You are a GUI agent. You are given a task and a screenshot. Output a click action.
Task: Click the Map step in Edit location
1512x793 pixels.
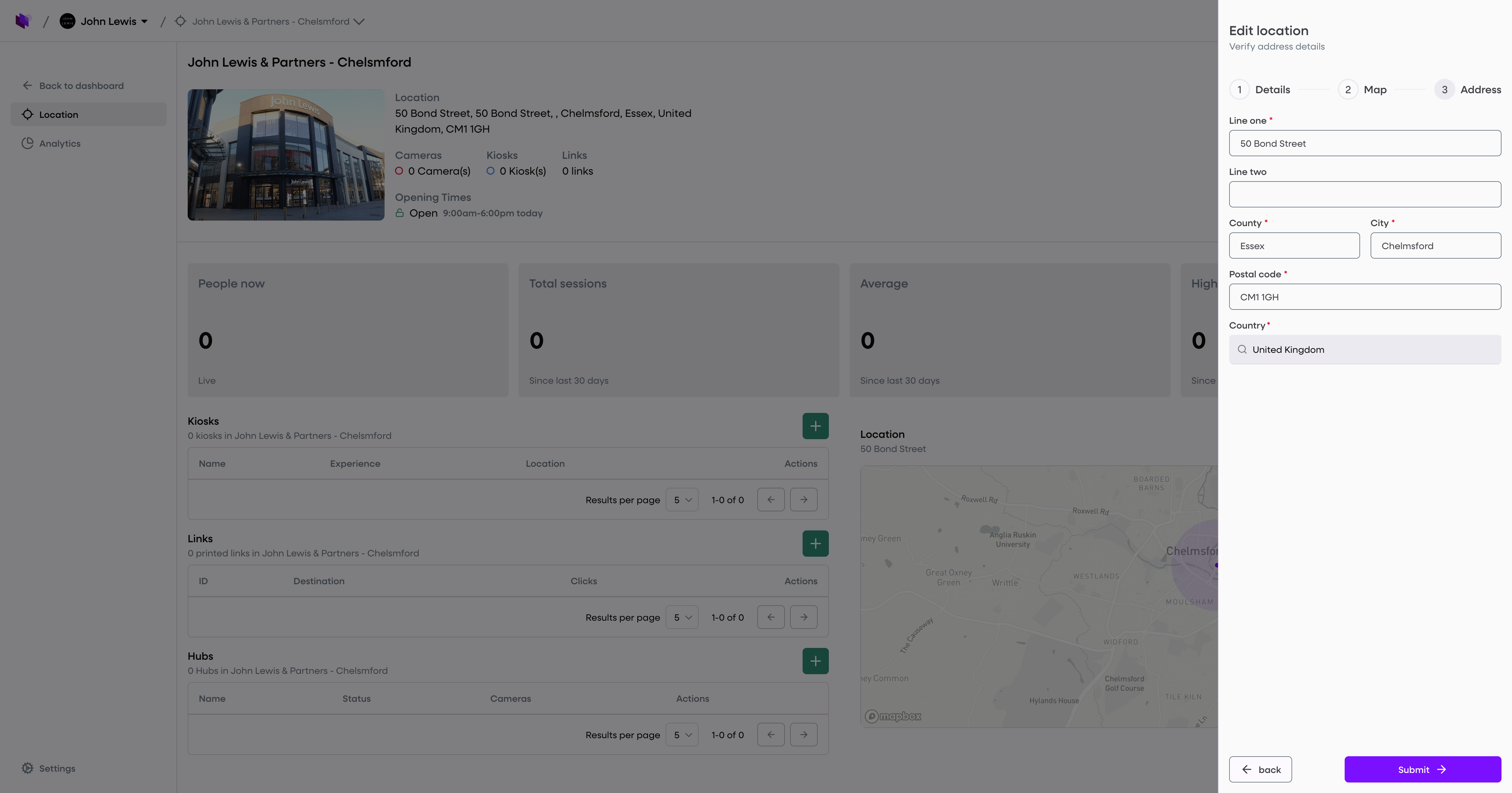tap(1362, 89)
